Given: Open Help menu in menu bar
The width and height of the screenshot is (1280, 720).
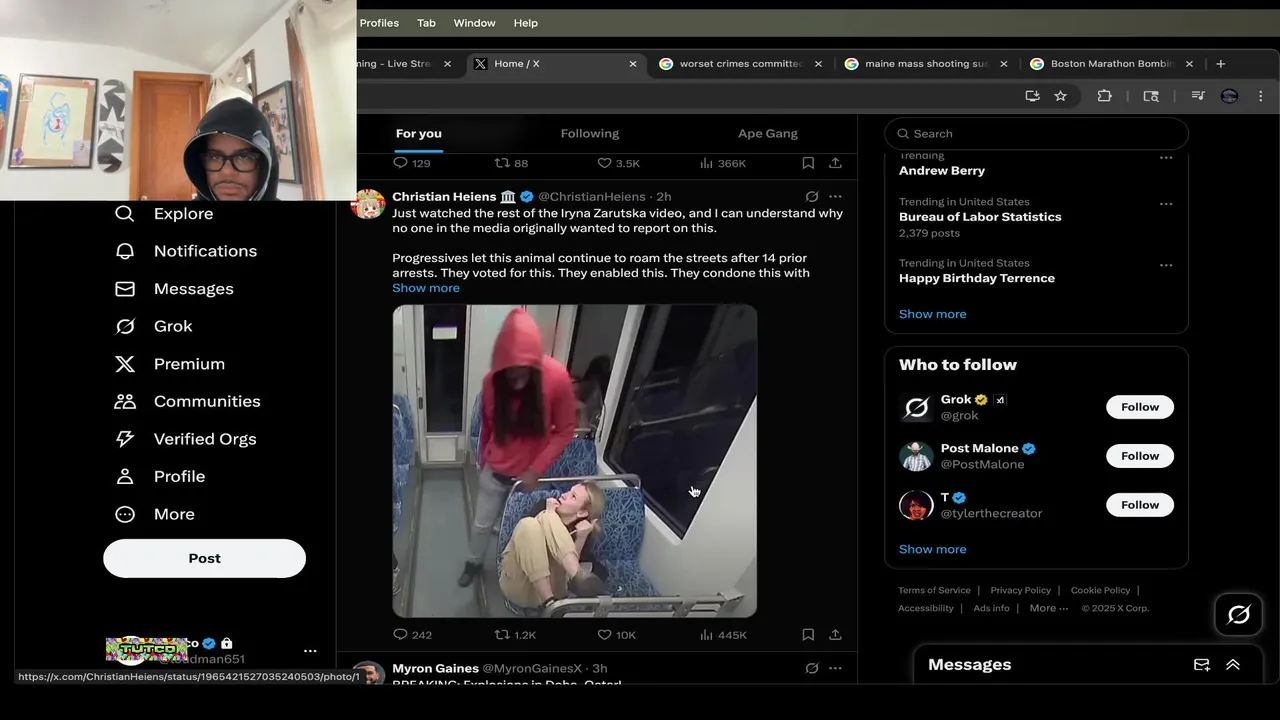Looking at the screenshot, I should pos(526,23).
